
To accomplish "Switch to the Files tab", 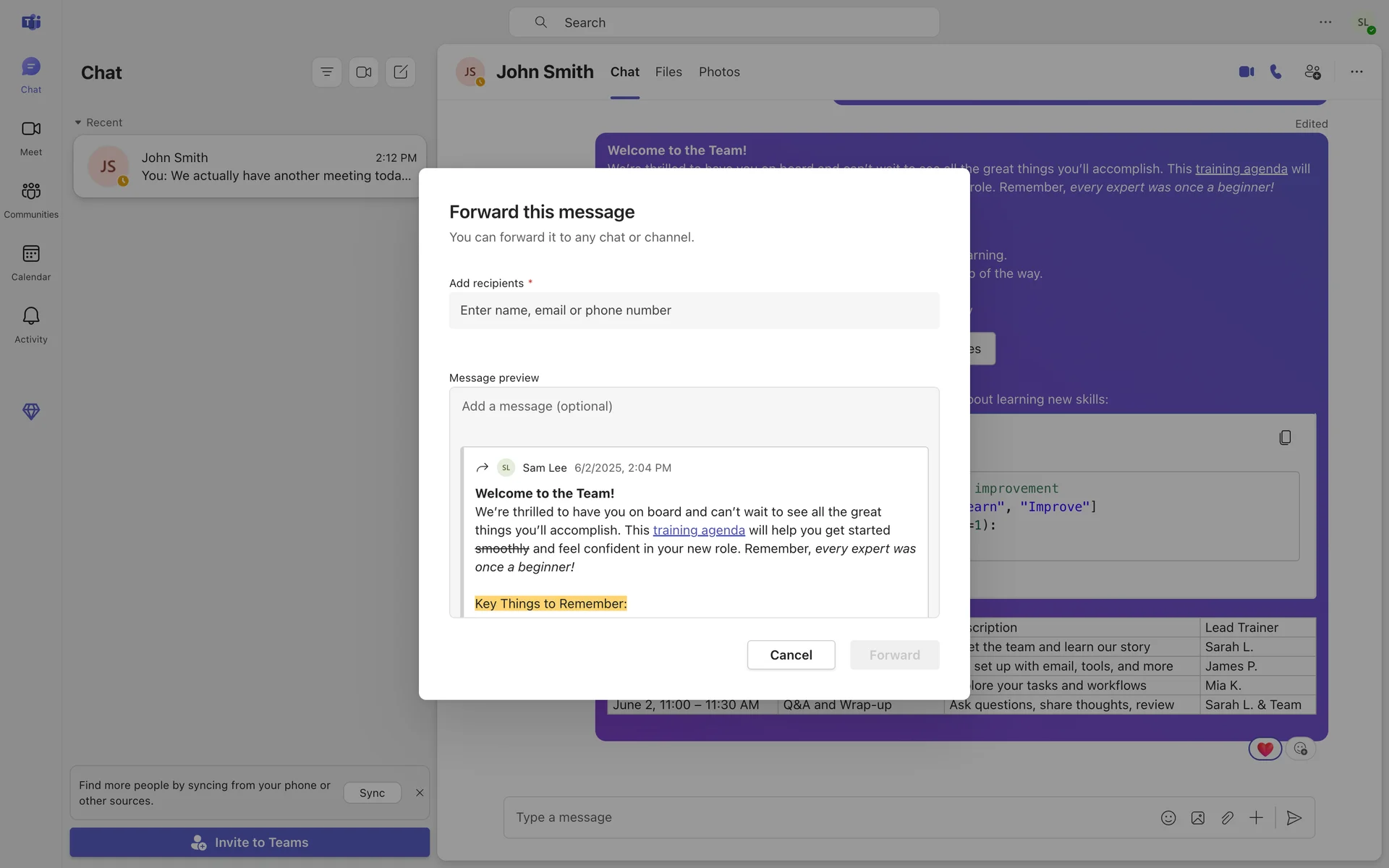I will [x=668, y=72].
